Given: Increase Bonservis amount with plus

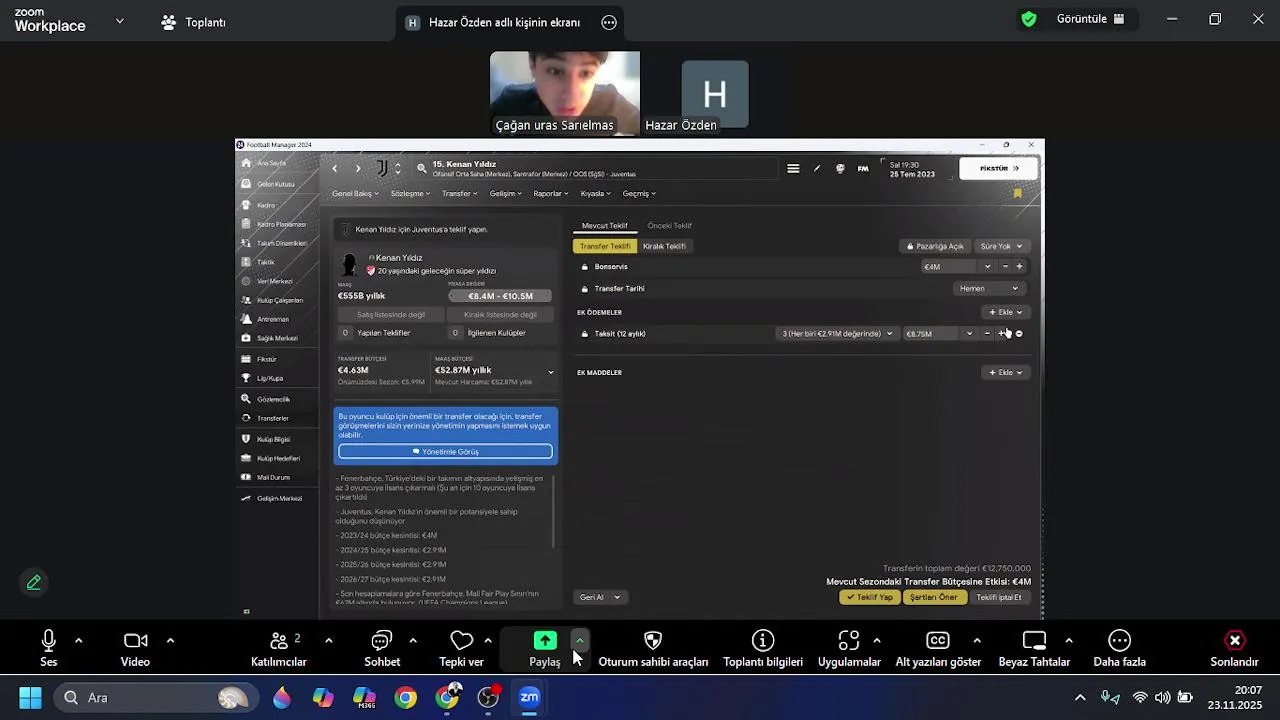Looking at the screenshot, I should (1019, 267).
